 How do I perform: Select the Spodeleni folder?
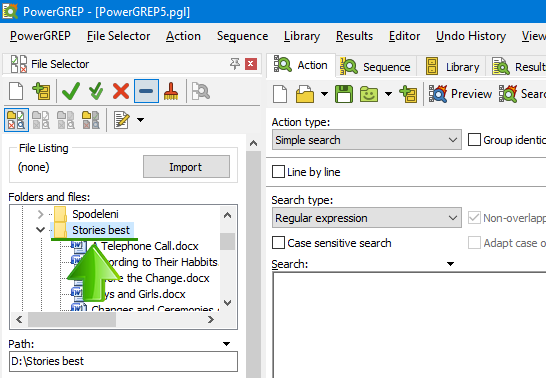tap(95, 214)
